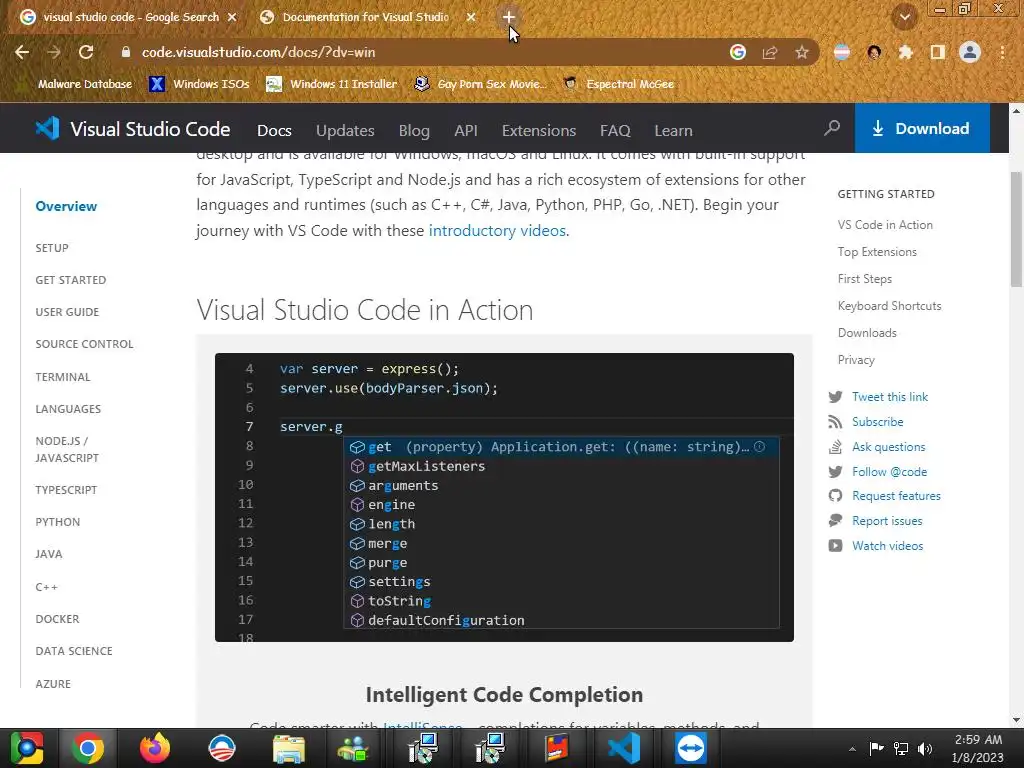Follow the introductory videos link
1024x768 pixels.
(x=497, y=231)
